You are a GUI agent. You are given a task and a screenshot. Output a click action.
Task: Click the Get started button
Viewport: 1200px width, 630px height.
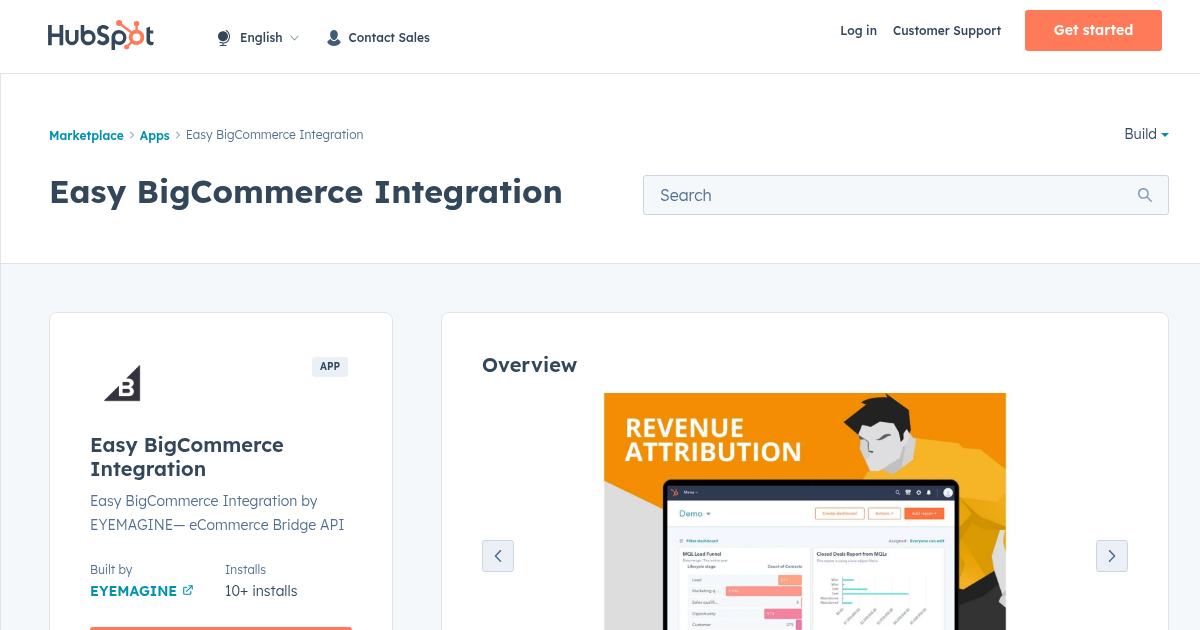(x=1093, y=30)
